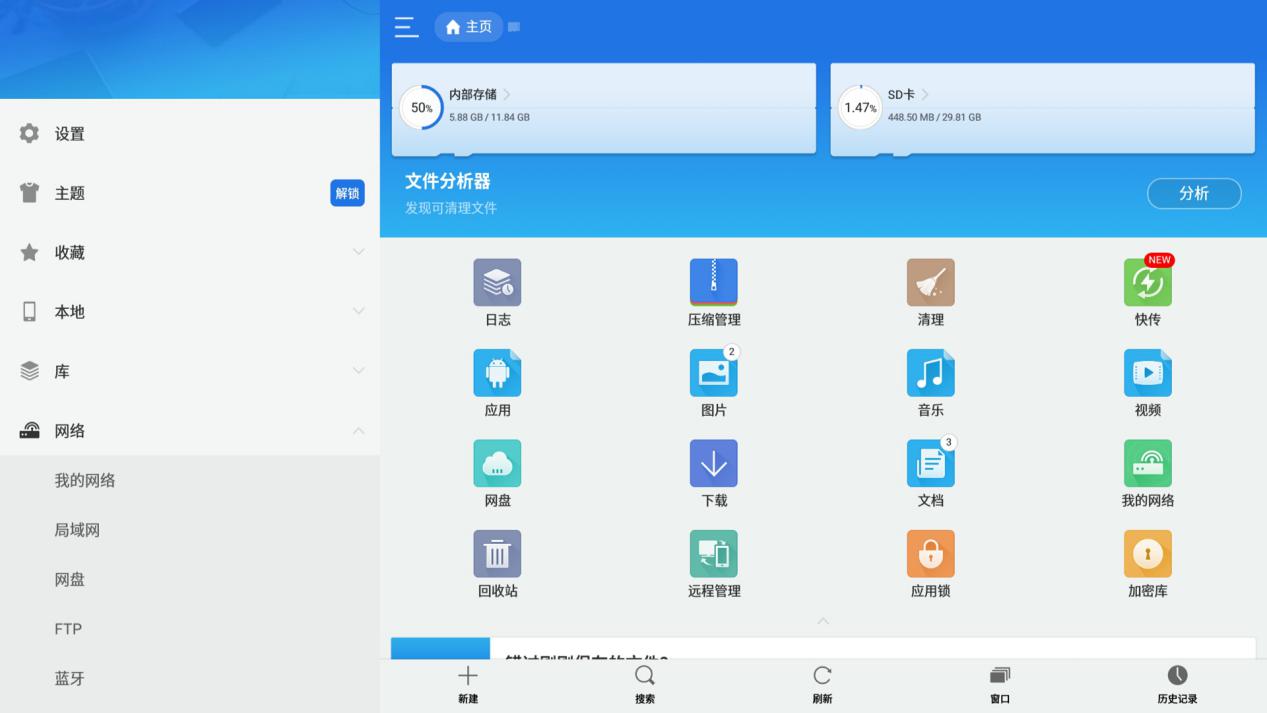The height and width of the screenshot is (713, 1267).
Task: Expand the 收藏 favorites section
Action: (x=190, y=253)
